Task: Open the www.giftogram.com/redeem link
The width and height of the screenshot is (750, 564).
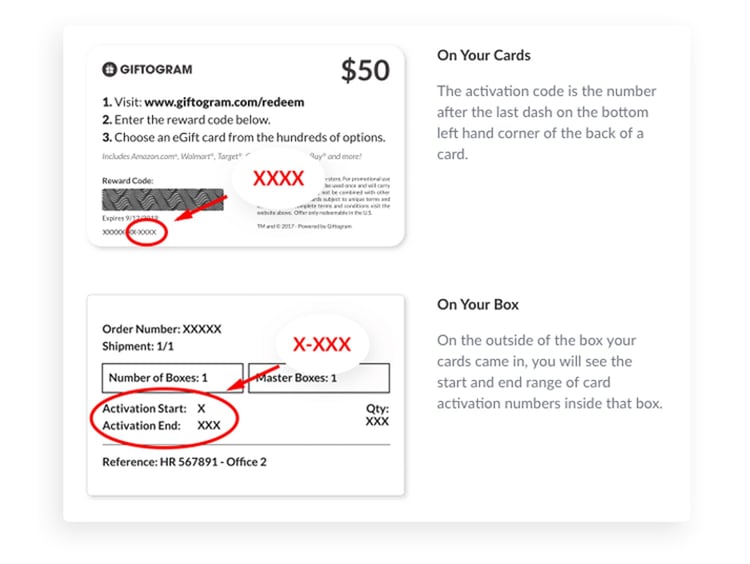Action: pyautogui.click(x=224, y=102)
